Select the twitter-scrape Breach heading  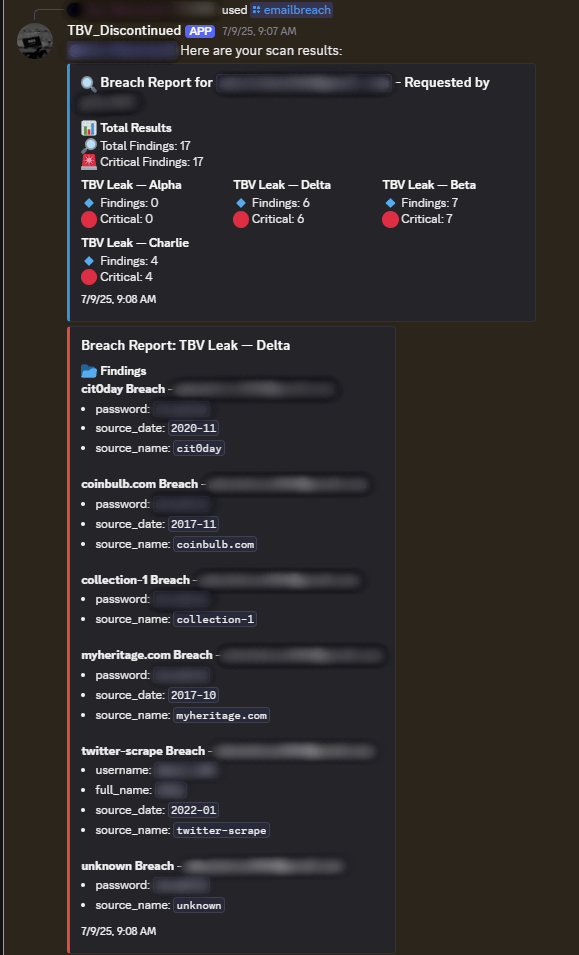(143, 750)
